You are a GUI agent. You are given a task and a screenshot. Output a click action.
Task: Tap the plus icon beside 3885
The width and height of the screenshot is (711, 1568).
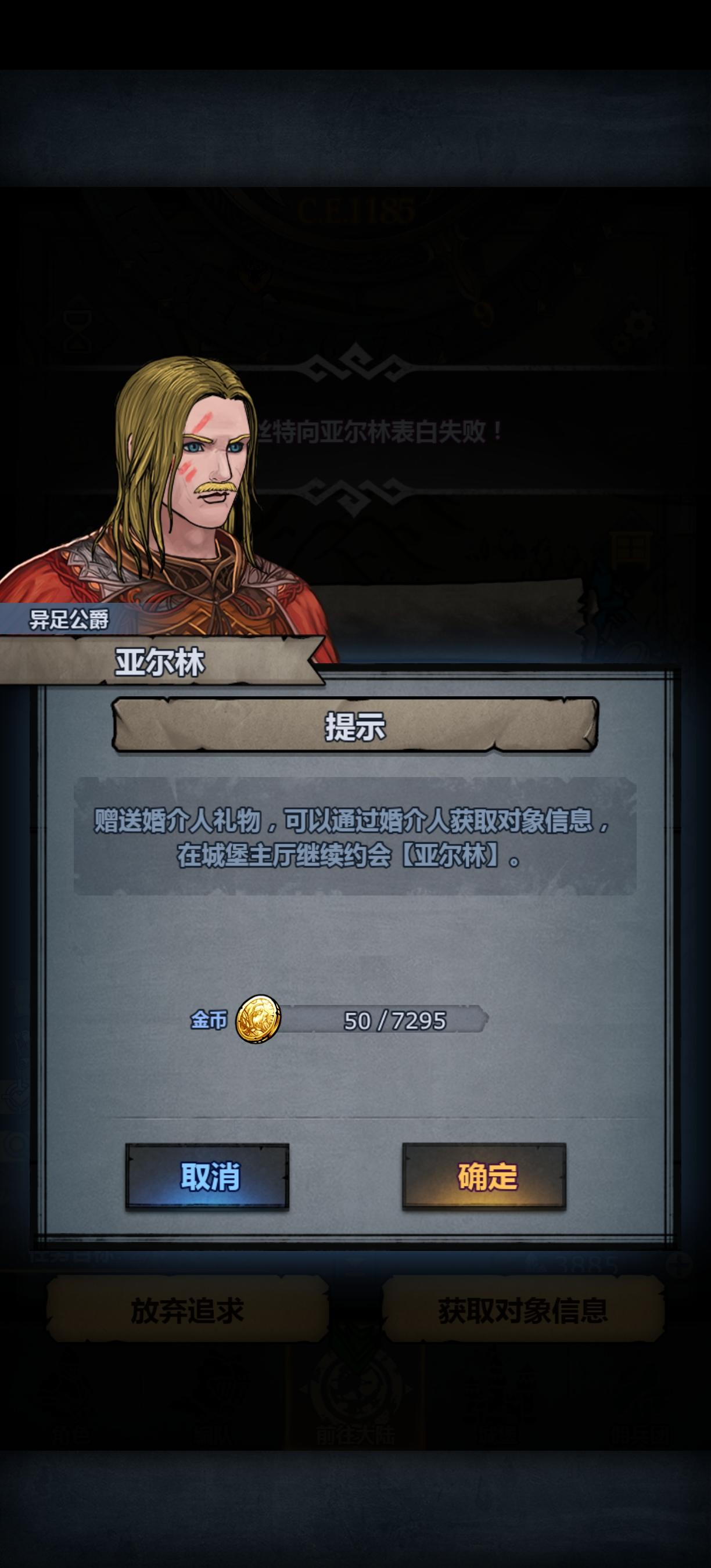(677, 1265)
